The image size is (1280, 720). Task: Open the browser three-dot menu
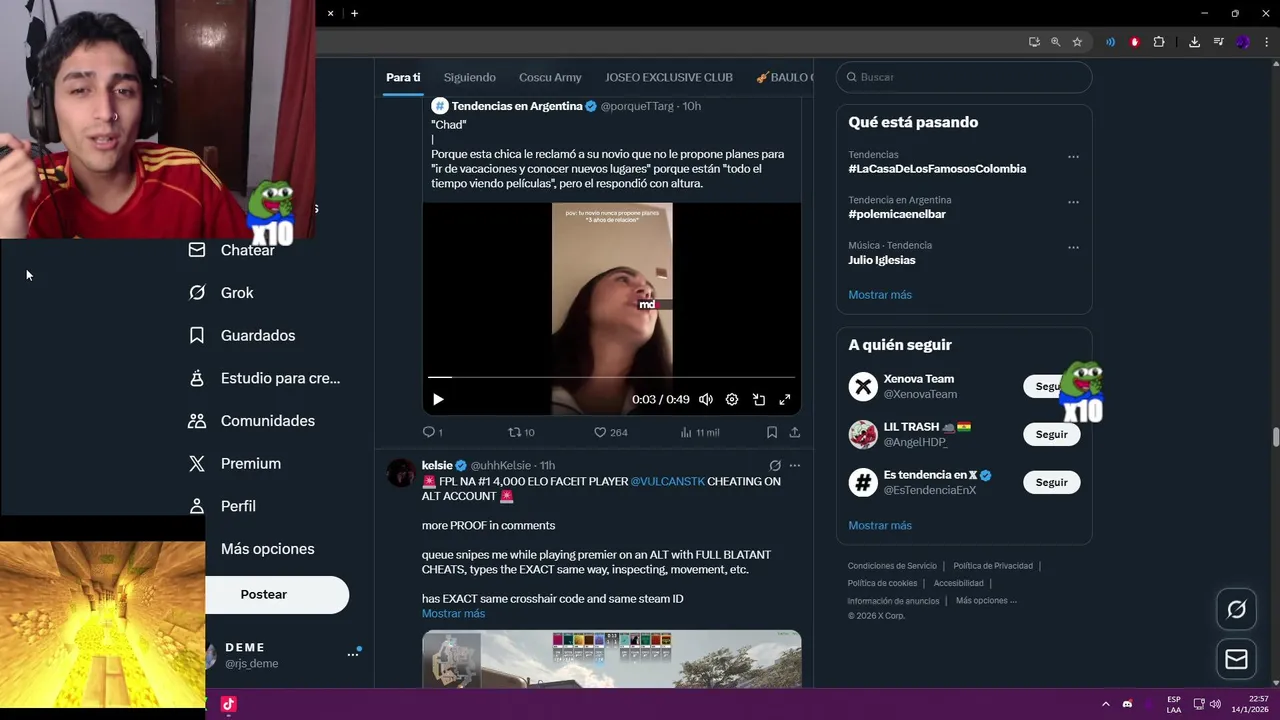(1267, 42)
